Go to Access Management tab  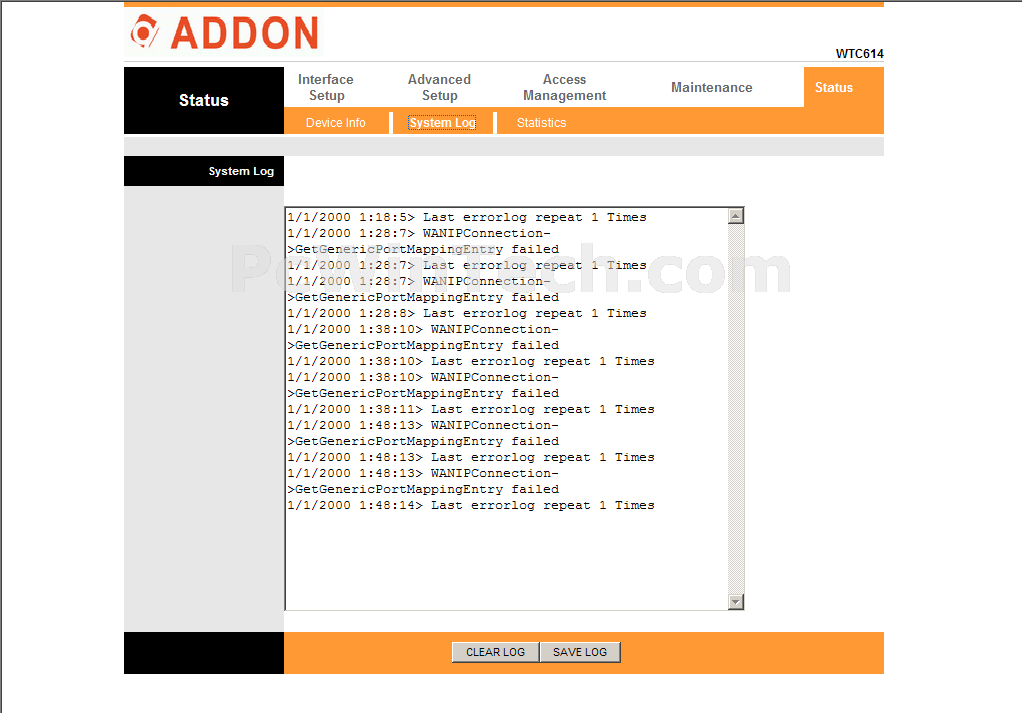(564, 87)
